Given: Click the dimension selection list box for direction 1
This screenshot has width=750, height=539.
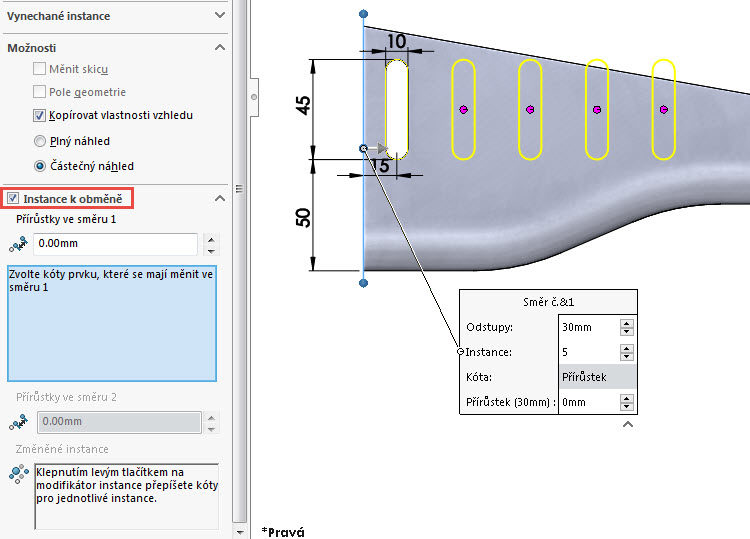Looking at the screenshot, I should (x=112, y=323).
